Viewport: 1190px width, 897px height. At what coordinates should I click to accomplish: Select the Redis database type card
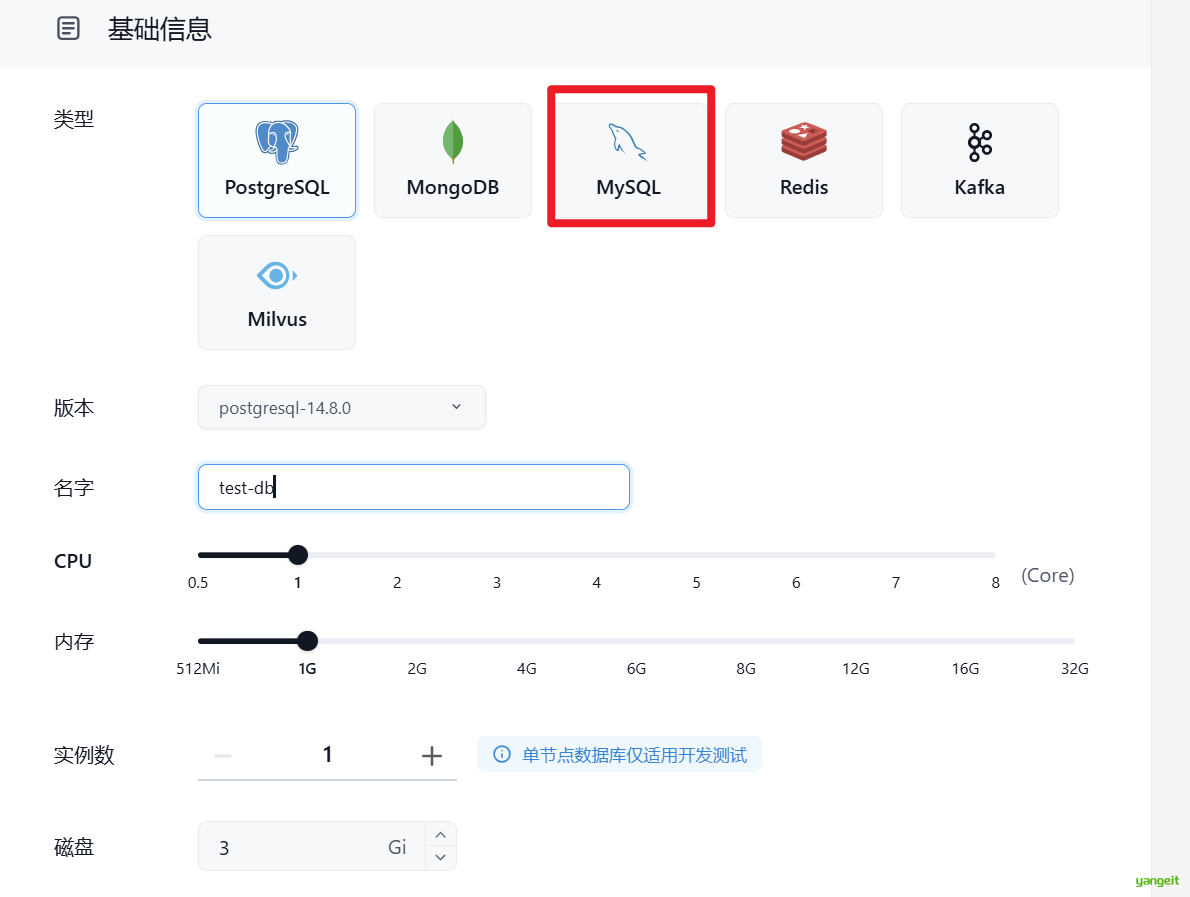(x=804, y=160)
